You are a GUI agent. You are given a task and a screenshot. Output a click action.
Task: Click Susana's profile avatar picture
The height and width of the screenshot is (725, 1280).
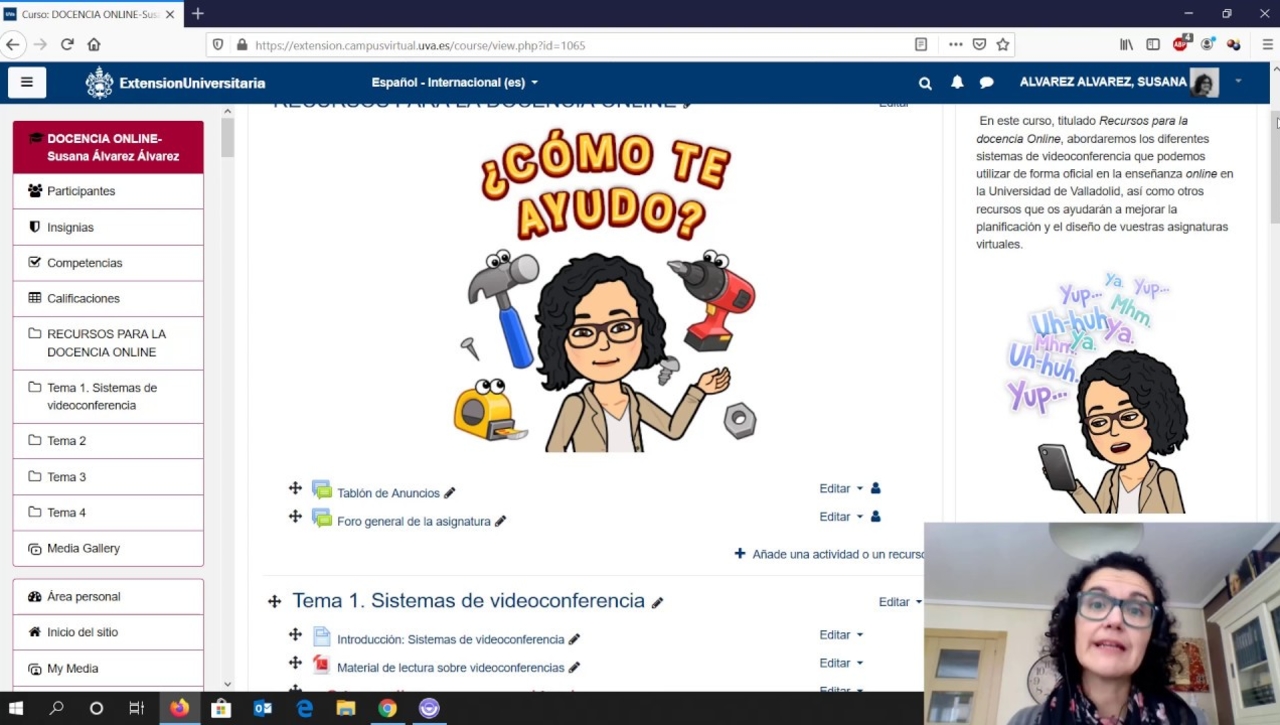1204,82
